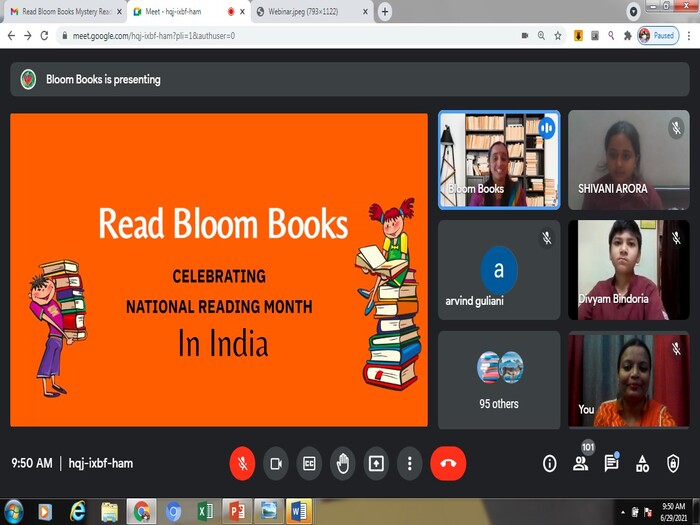Open the yellow download extension icon

578,36
